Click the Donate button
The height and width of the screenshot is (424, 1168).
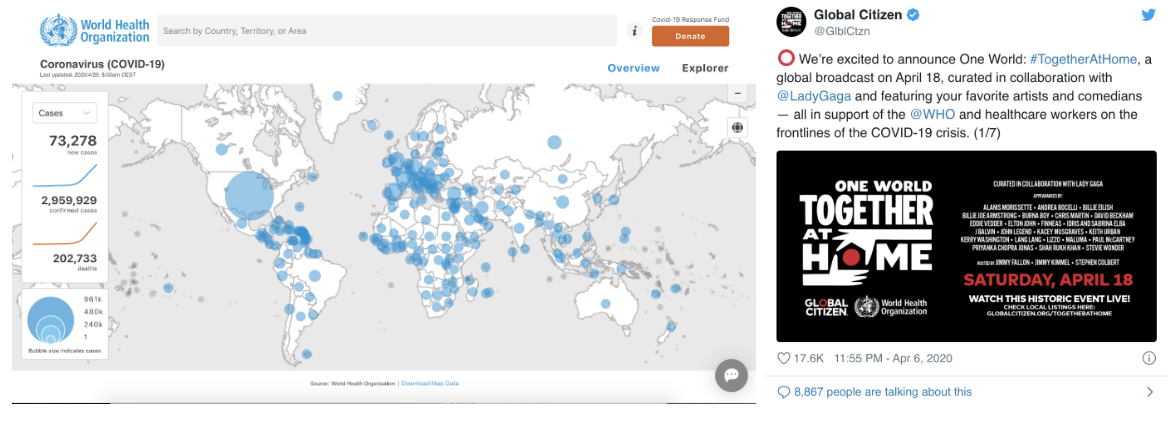pyautogui.click(x=691, y=37)
